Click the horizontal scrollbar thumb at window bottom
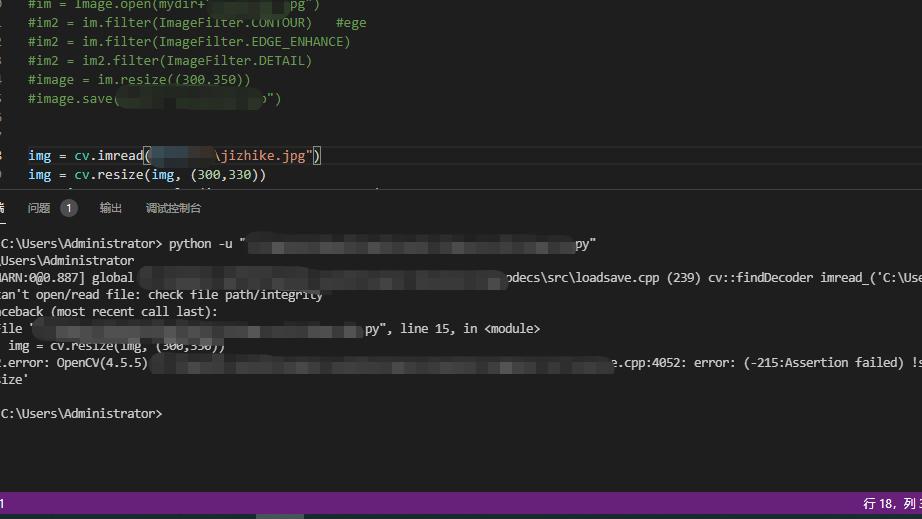The image size is (922, 519). point(280,517)
